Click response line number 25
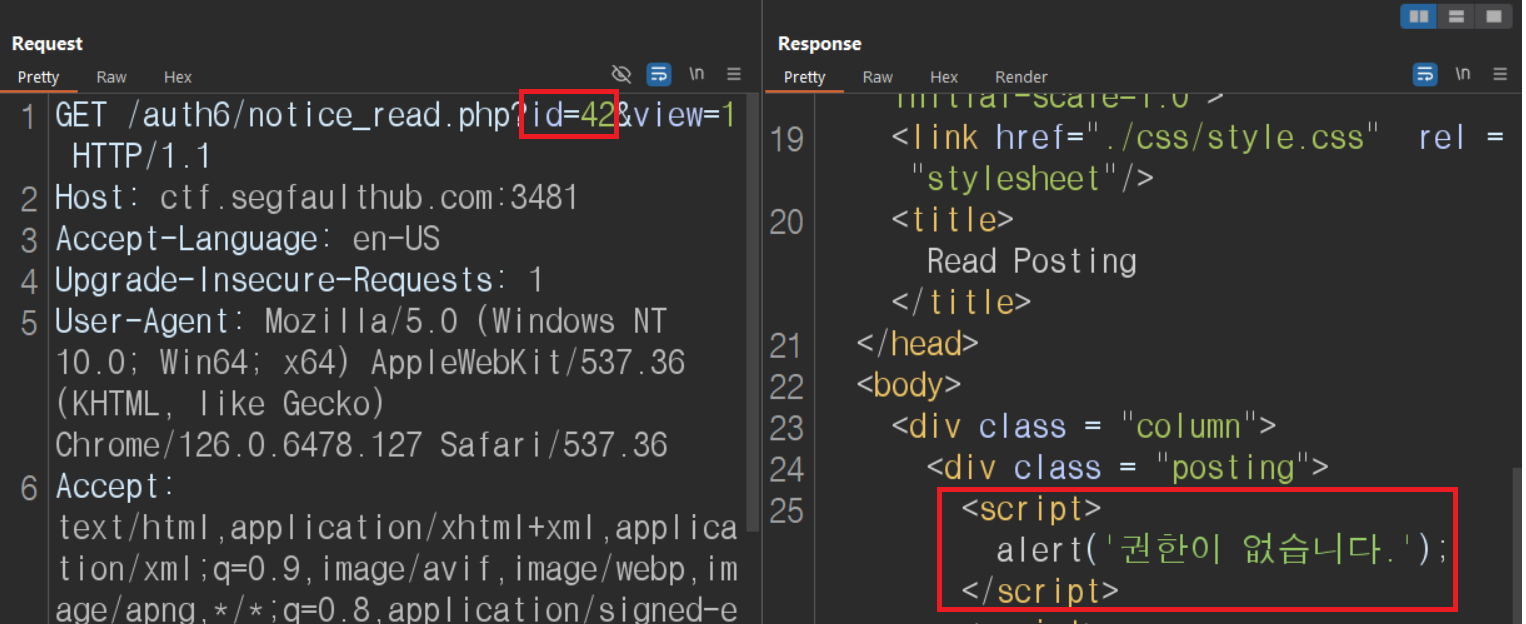The width and height of the screenshot is (1526, 624). [x=787, y=510]
